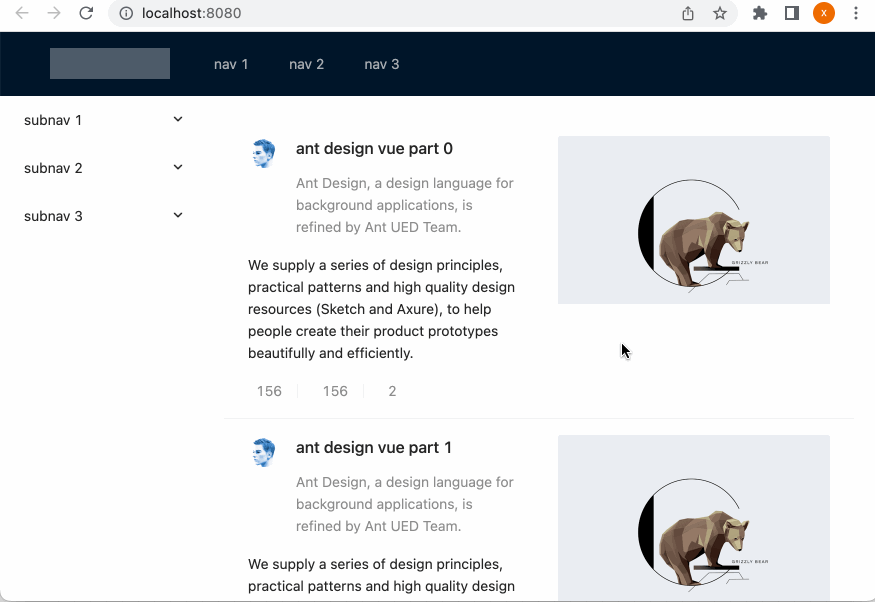Click part 1's 'Ant Design, a design language' description
Viewport: 875px width, 602px height.
[x=405, y=504]
